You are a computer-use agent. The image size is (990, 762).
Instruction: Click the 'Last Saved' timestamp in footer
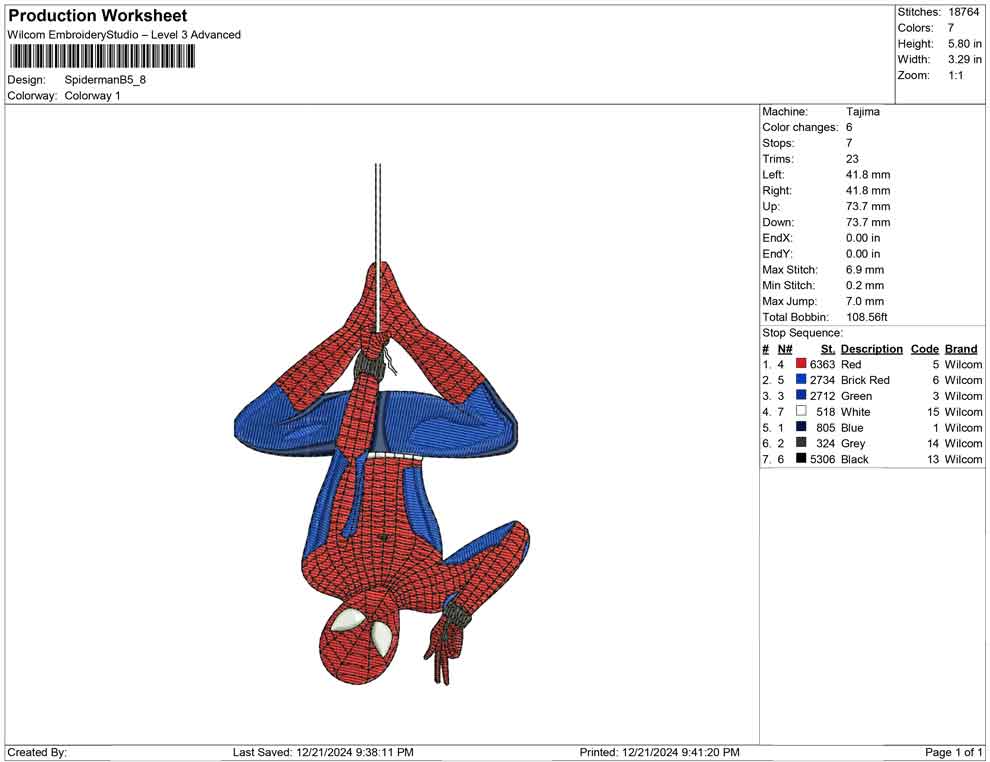(323, 753)
